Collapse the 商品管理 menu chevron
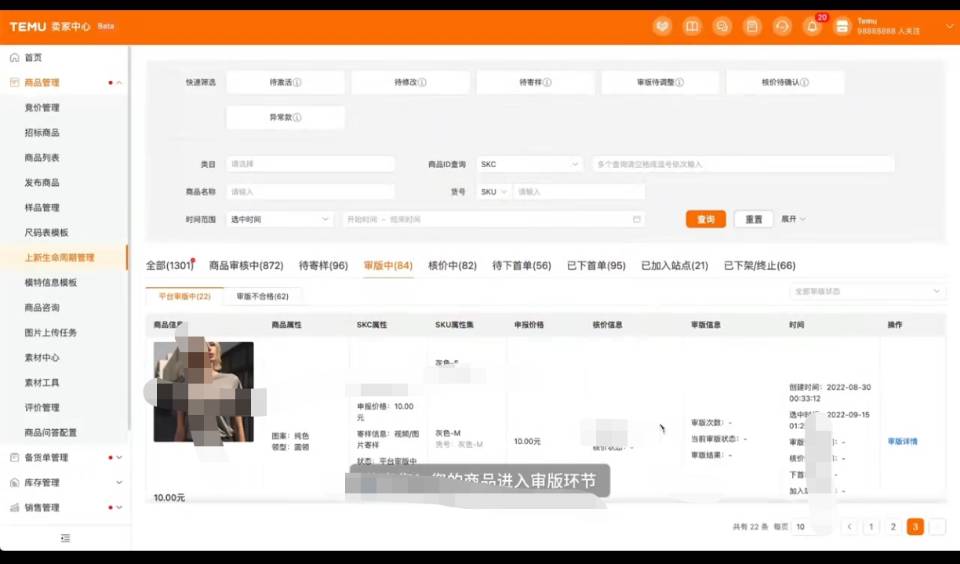Screen dimensions: 960x564 119,83
